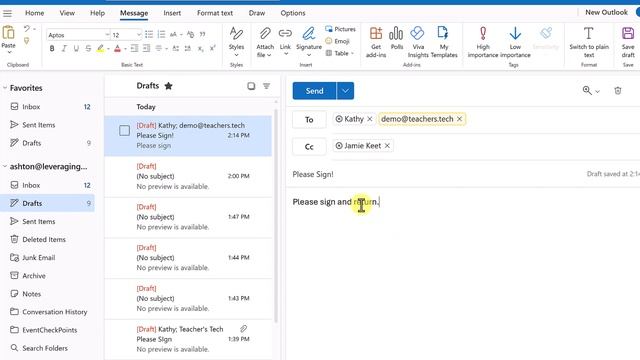Select the Format Painter icon

point(27,41)
